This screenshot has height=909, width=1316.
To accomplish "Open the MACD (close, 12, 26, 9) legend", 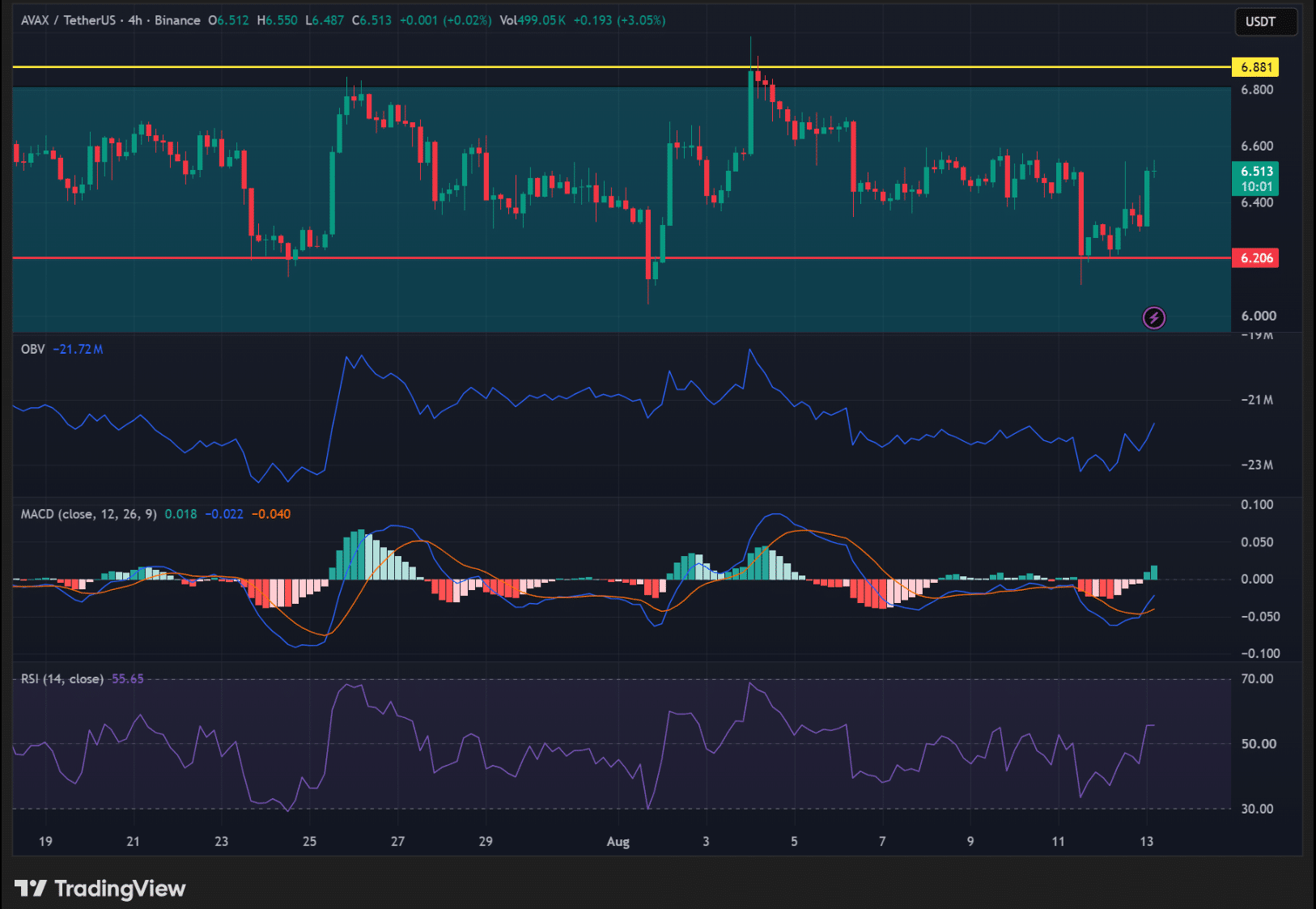I will [89, 514].
